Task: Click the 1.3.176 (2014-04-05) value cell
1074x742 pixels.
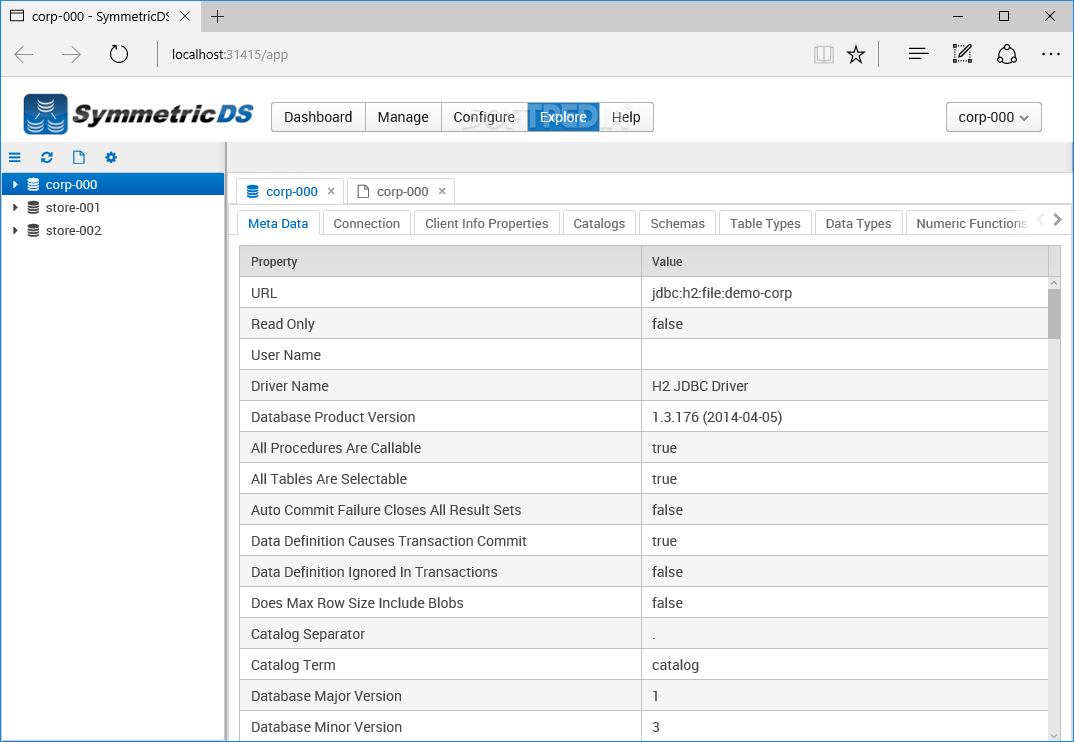Action: [x=845, y=417]
